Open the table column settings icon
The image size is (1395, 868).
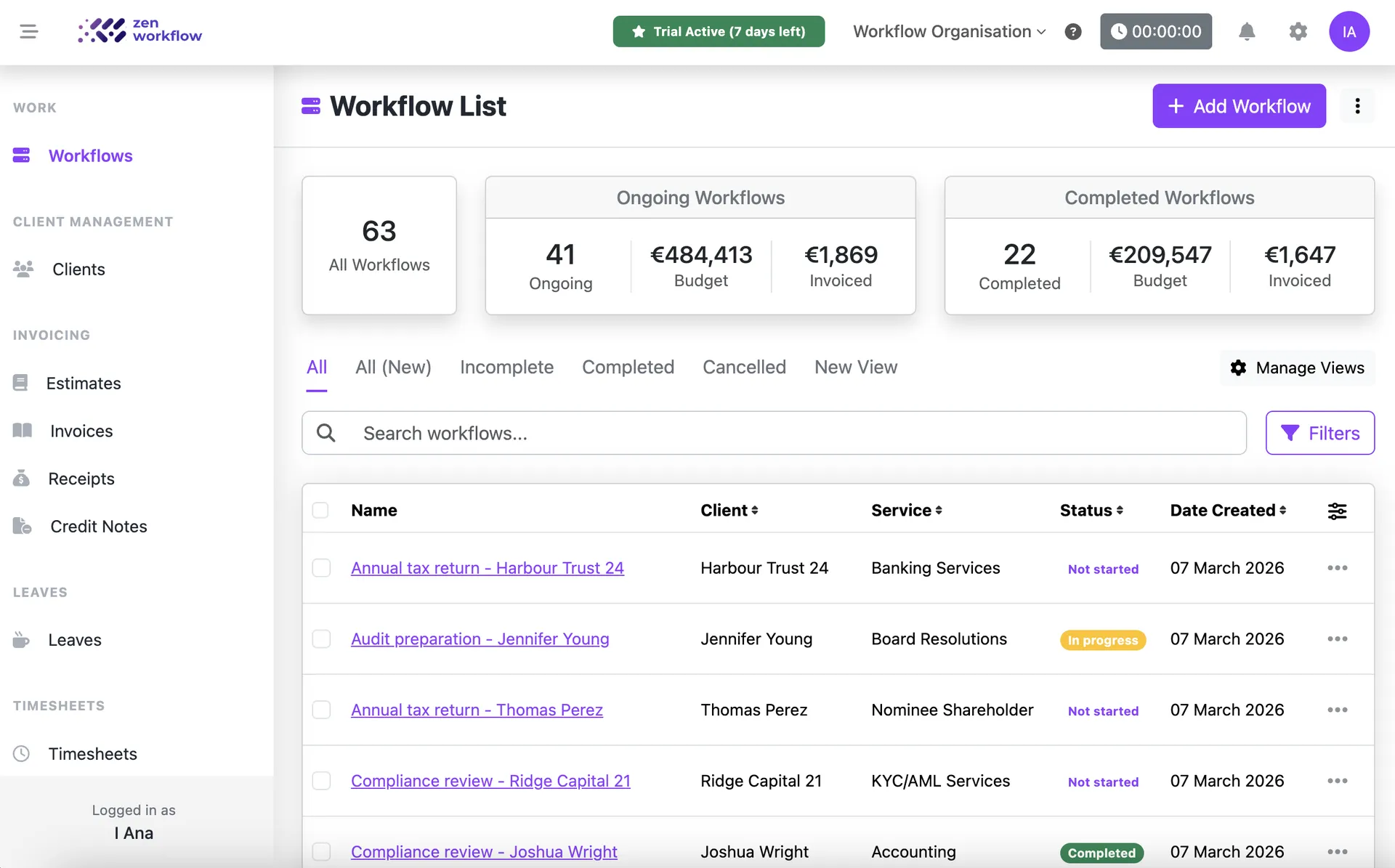click(x=1337, y=511)
